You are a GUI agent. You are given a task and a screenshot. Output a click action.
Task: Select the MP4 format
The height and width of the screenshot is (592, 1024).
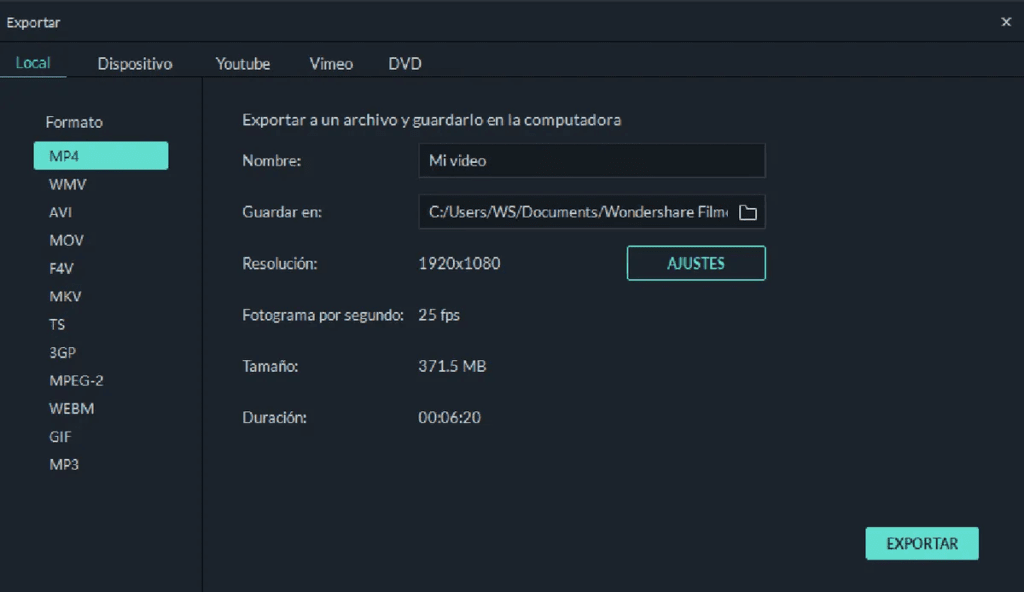point(101,156)
